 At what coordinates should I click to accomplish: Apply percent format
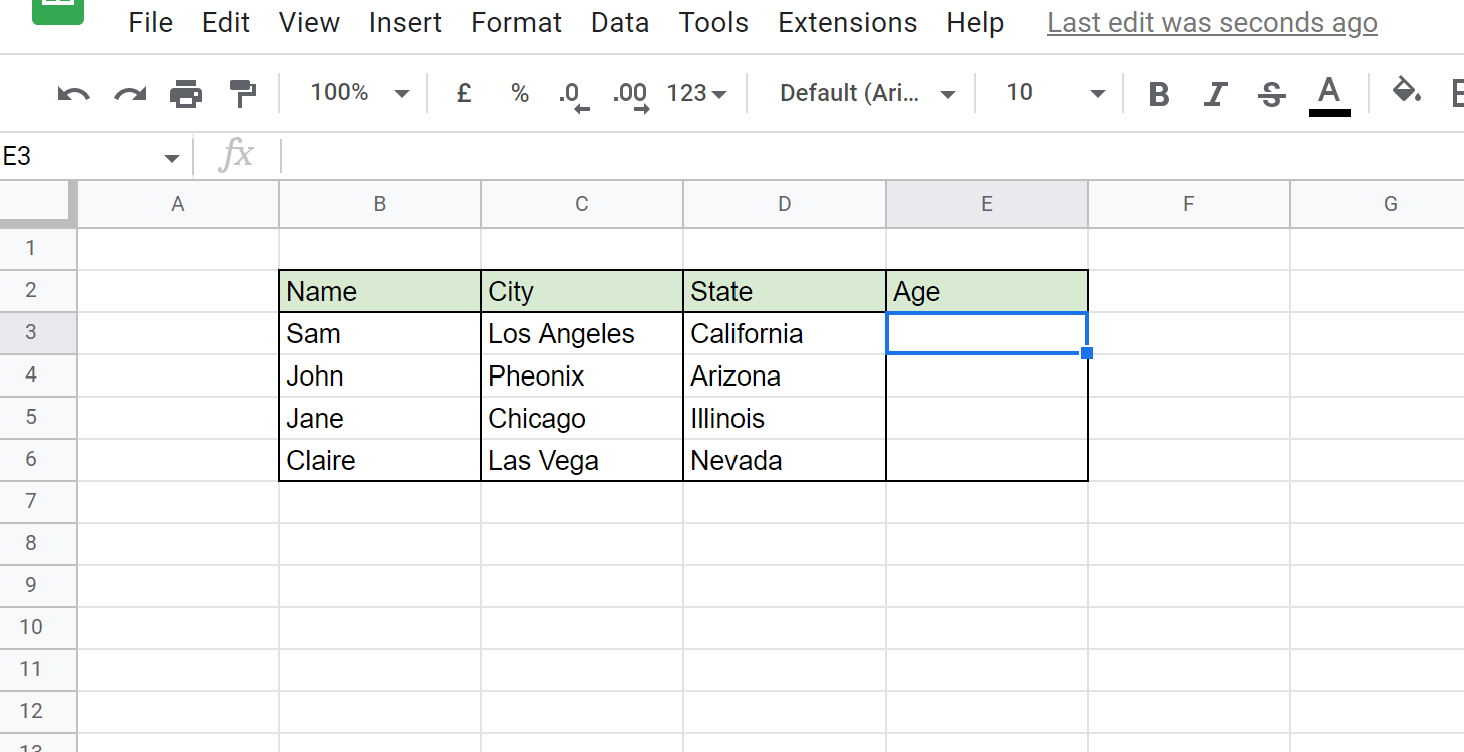click(518, 92)
